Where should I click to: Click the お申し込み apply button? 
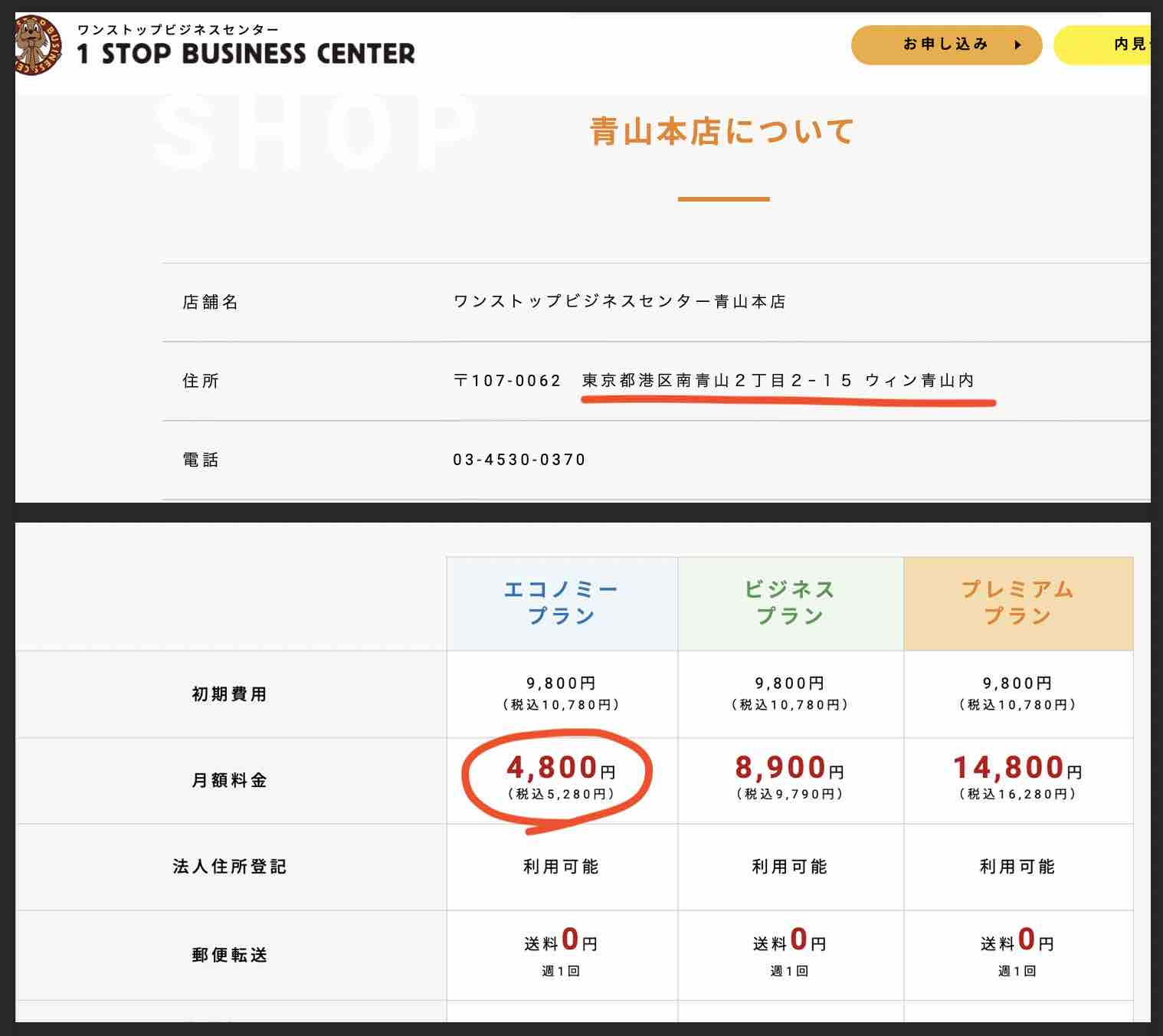[945, 44]
